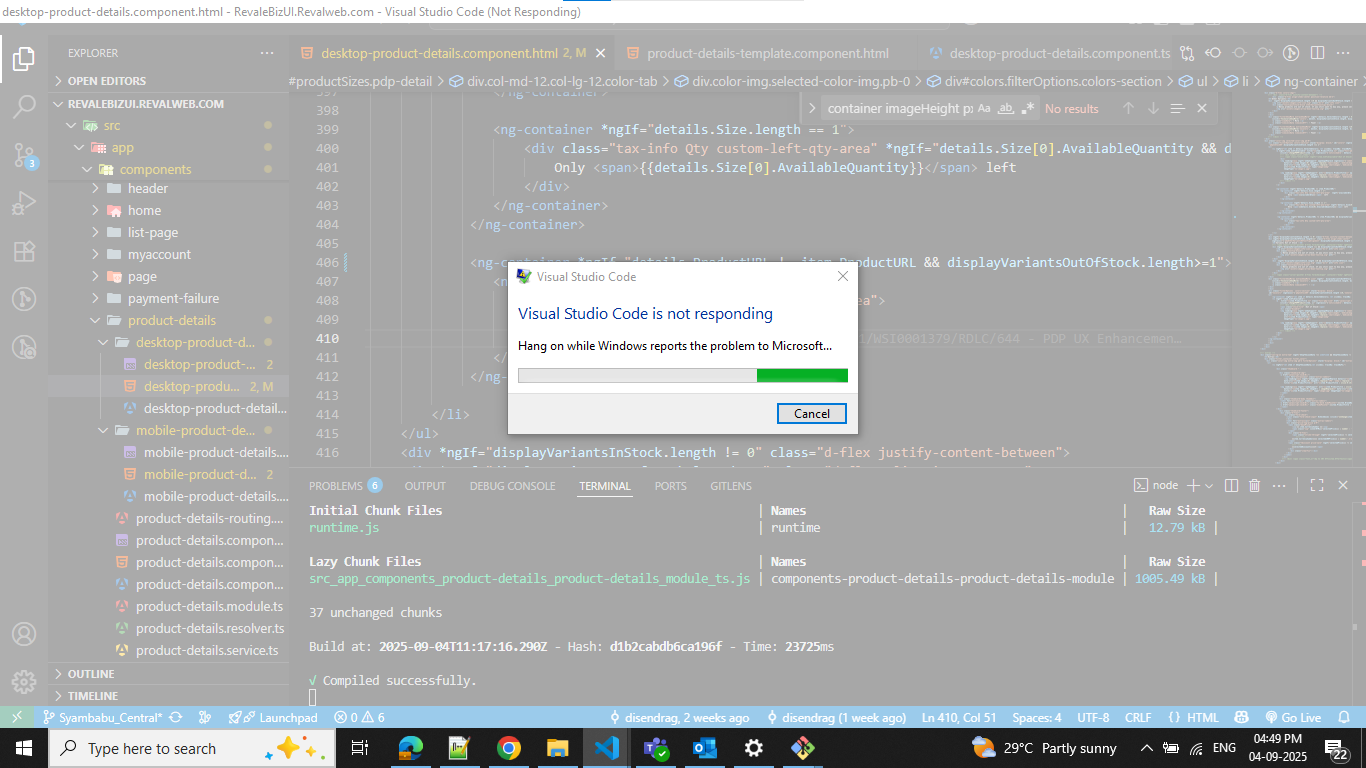
Task: Click the find widget search input field
Action: [898, 108]
